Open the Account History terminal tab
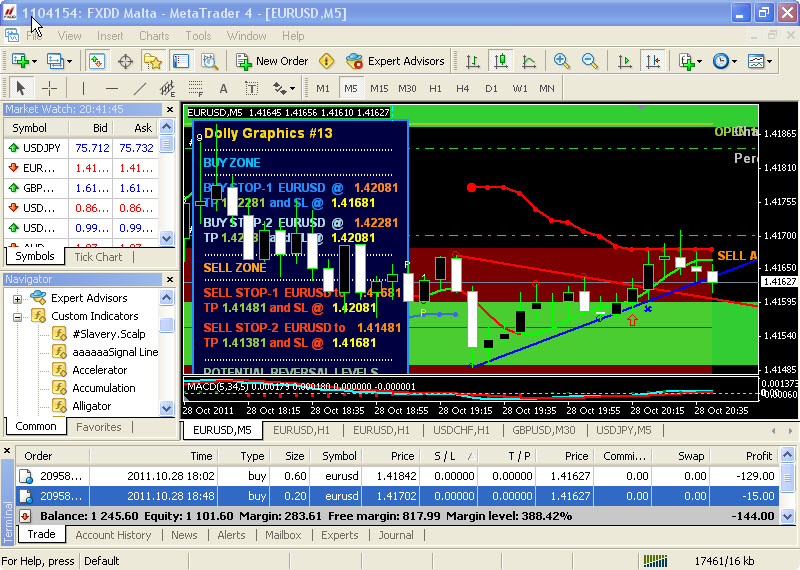 pos(113,535)
